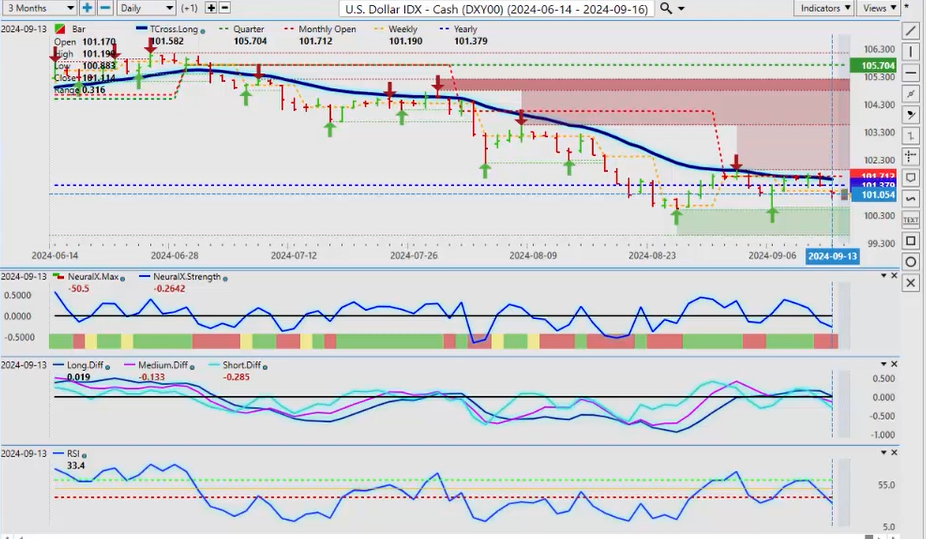Viewport: 926px width, 539px height.
Task: Click the blue minus zoom-out button
Action: (x=105, y=8)
